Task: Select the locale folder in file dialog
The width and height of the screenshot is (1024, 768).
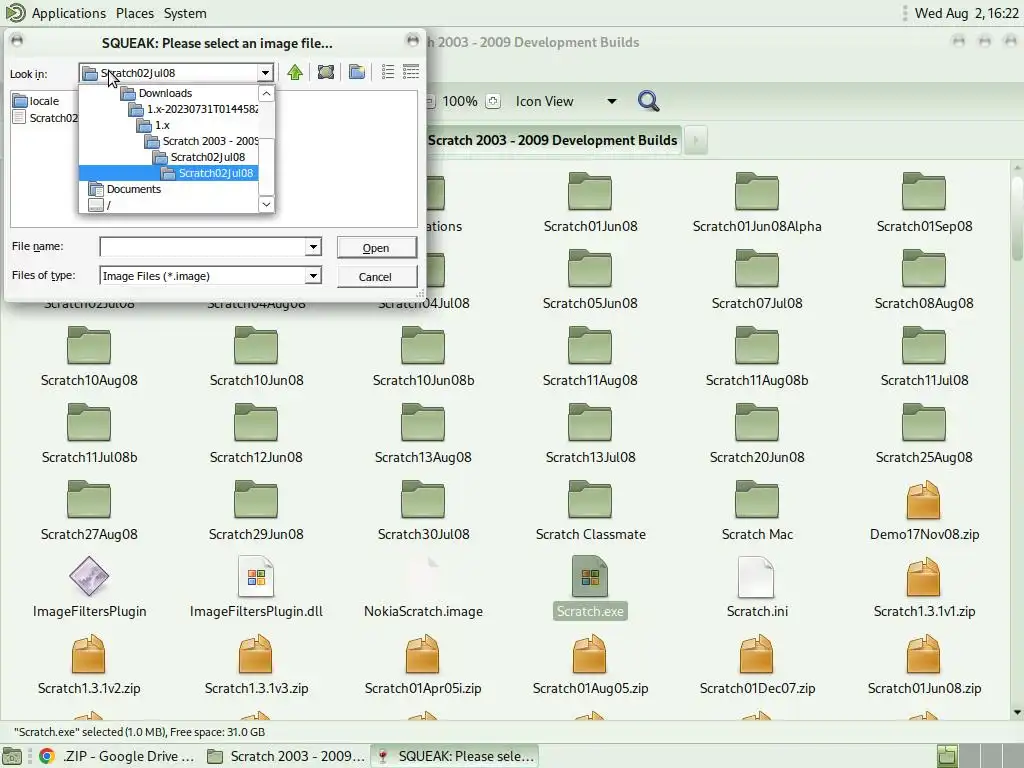Action: 36,101
